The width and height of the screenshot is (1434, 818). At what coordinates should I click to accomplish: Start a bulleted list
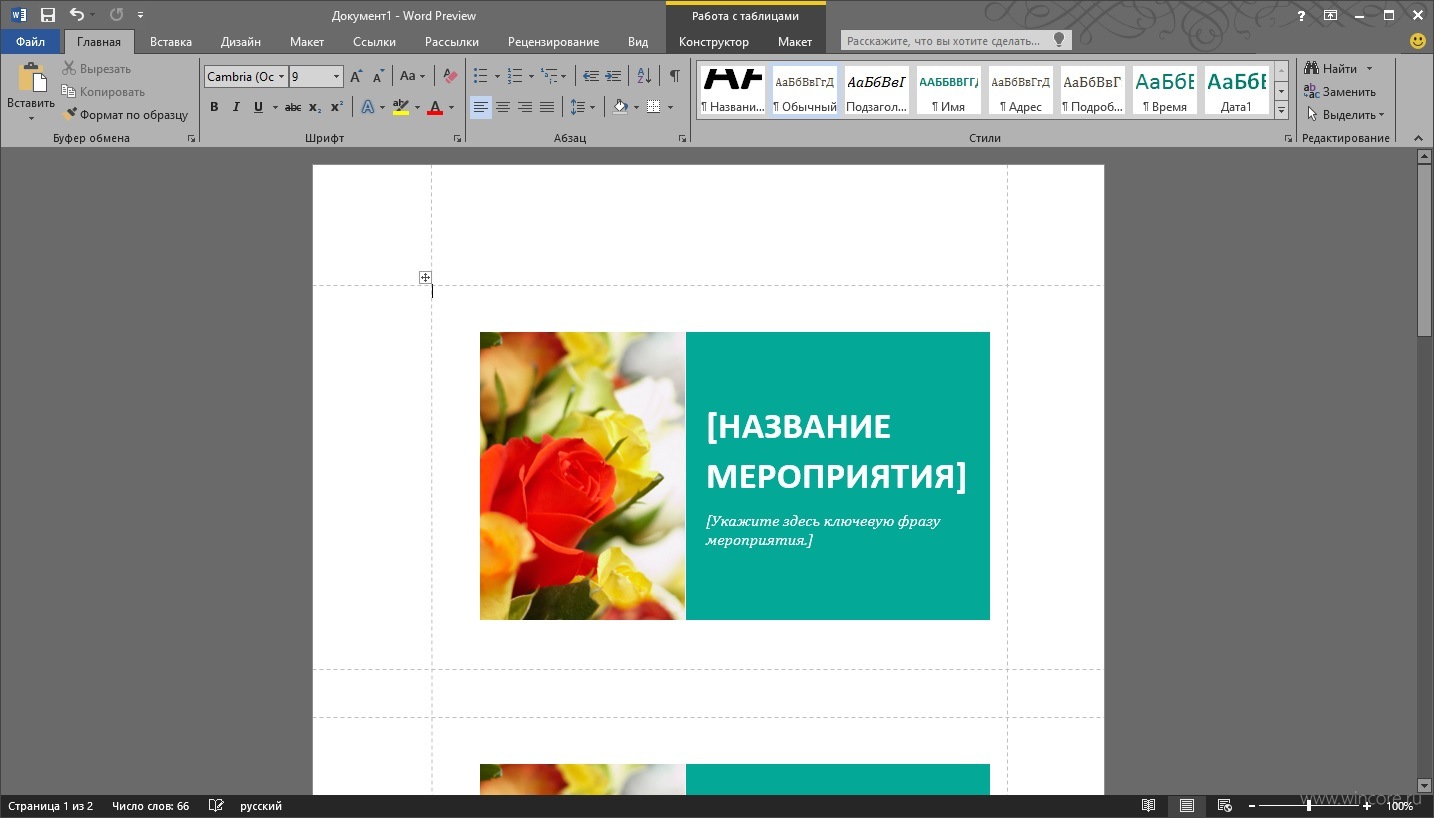[480, 76]
